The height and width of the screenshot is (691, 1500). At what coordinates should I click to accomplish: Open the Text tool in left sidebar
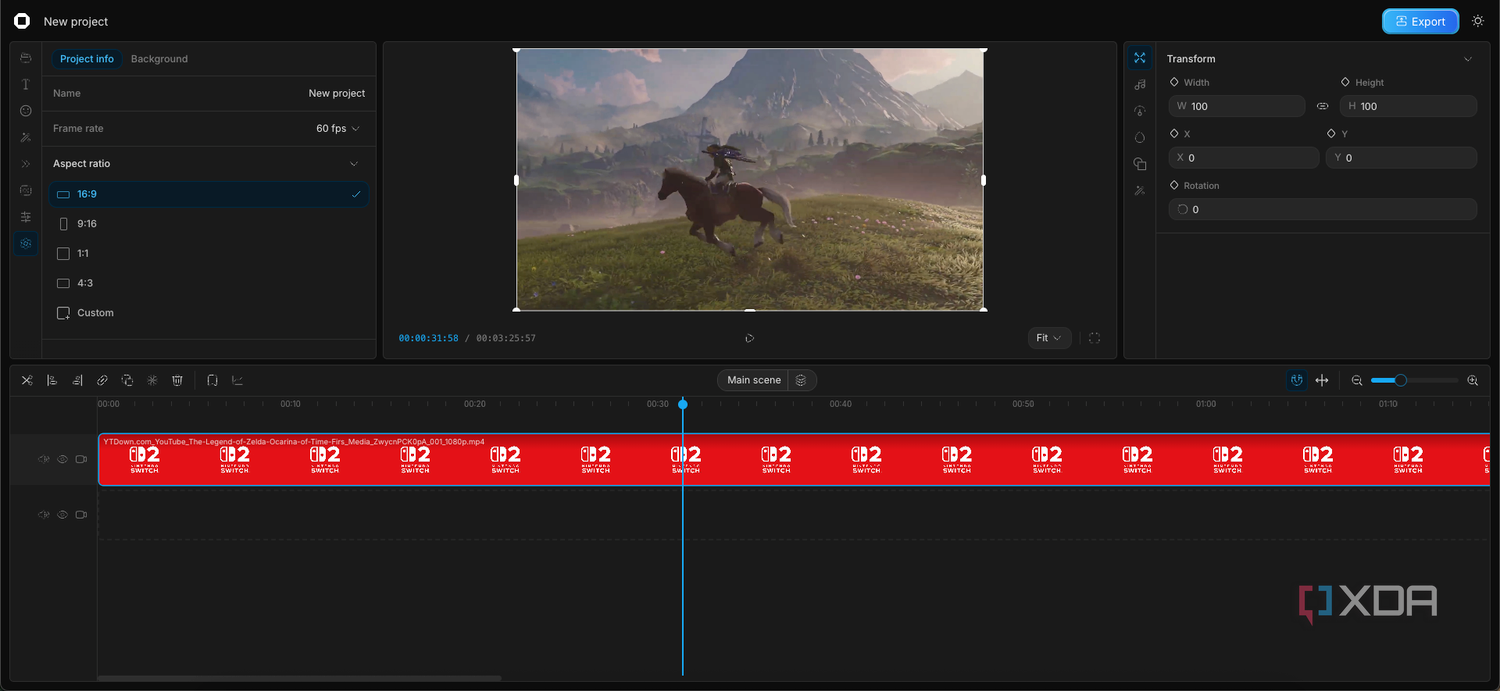click(26, 84)
